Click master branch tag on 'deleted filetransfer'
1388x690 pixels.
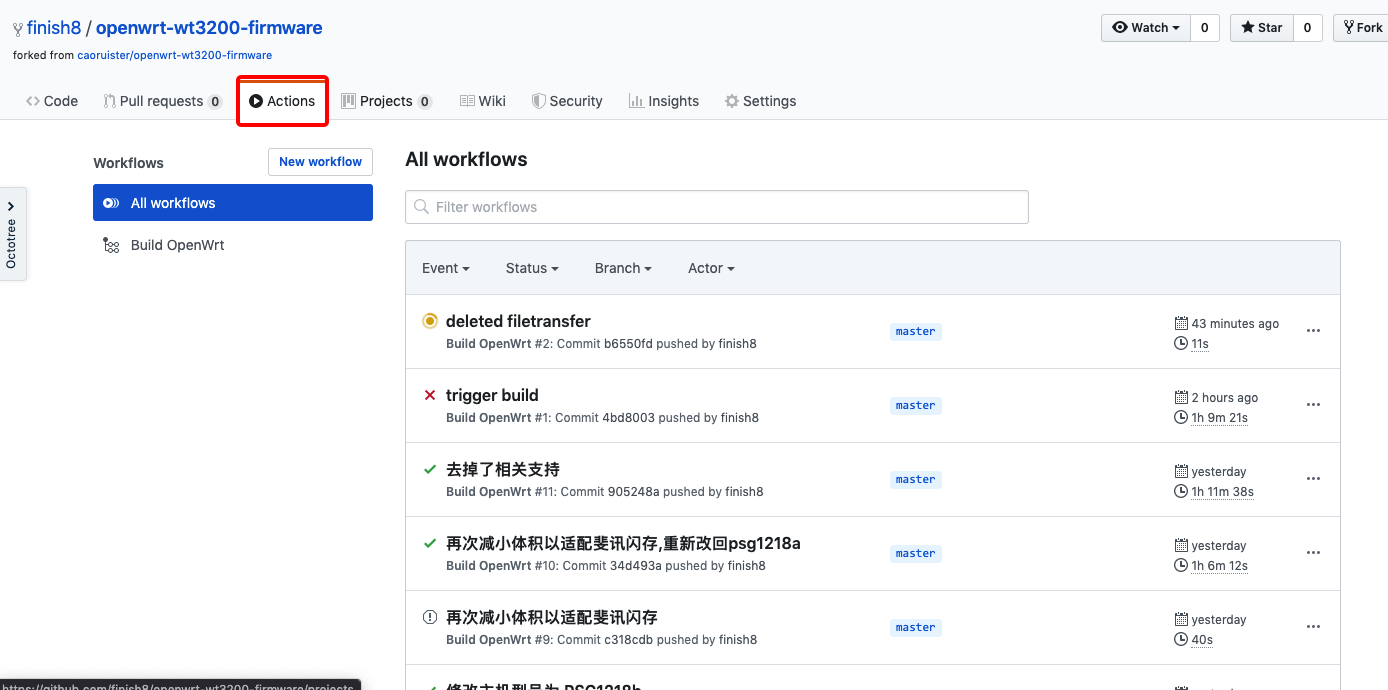pos(915,331)
